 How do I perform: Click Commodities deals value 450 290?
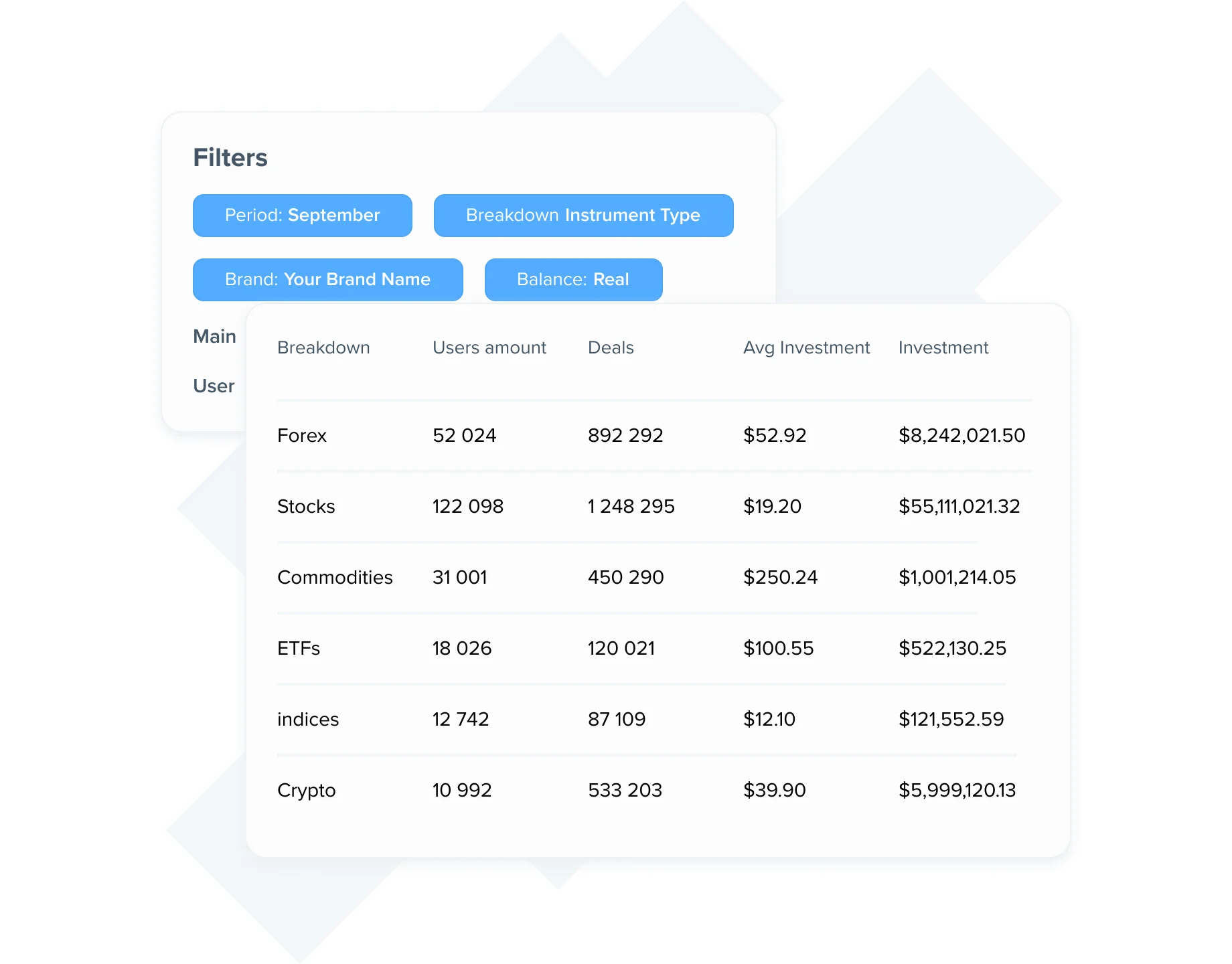click(x=626, y=577)
